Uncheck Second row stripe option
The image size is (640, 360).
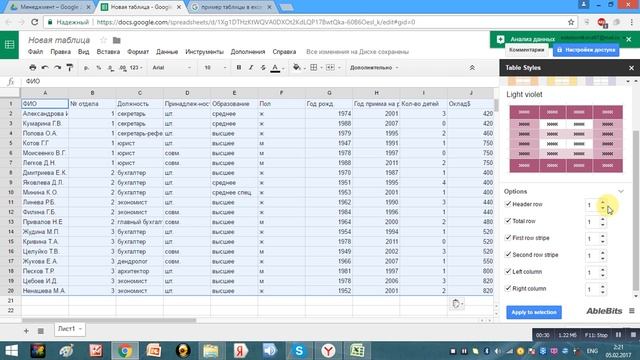[x=508, y=254]
